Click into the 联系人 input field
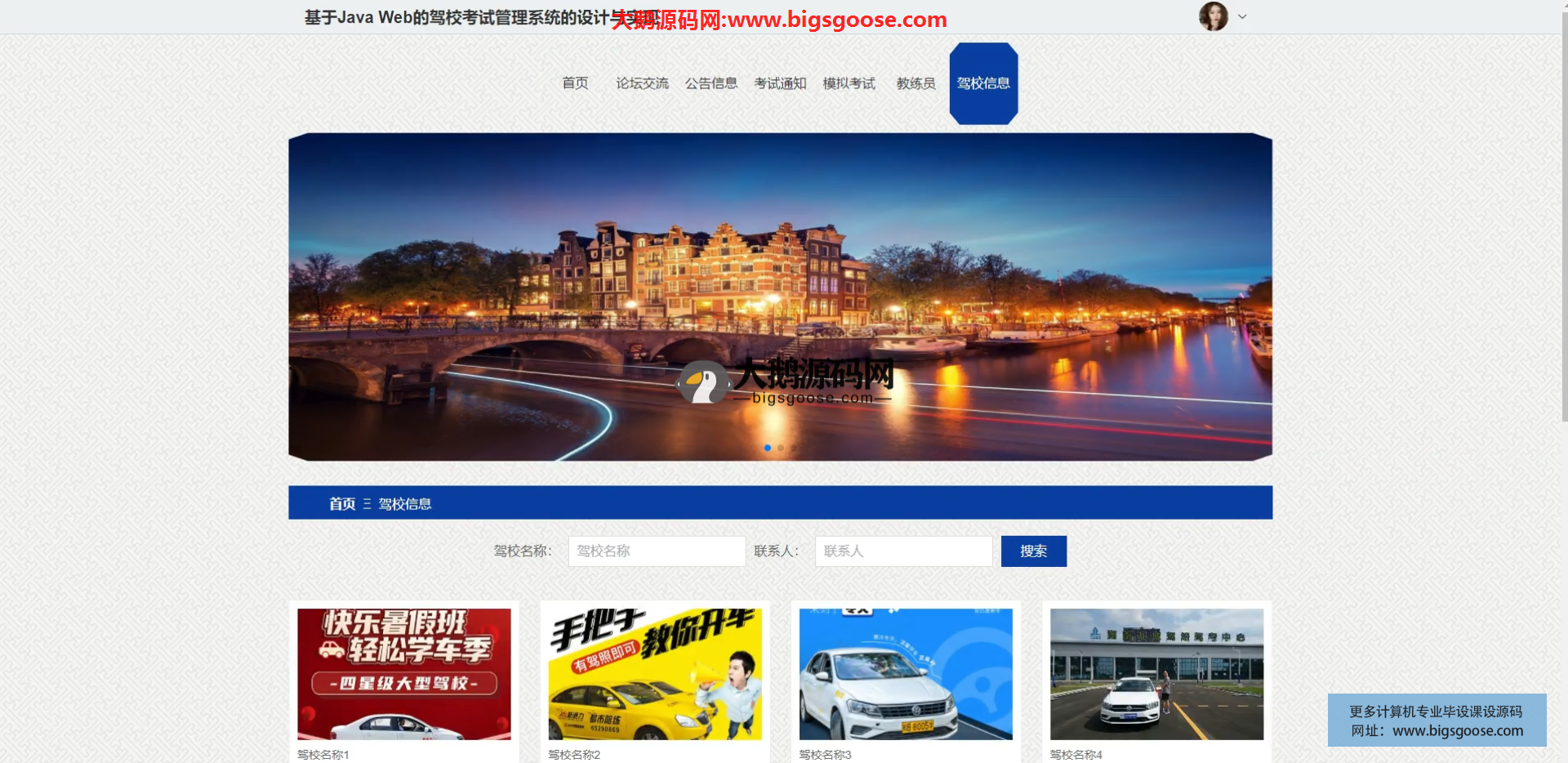The height and width of the screenshot is (763, 1568). coord(903,551)
